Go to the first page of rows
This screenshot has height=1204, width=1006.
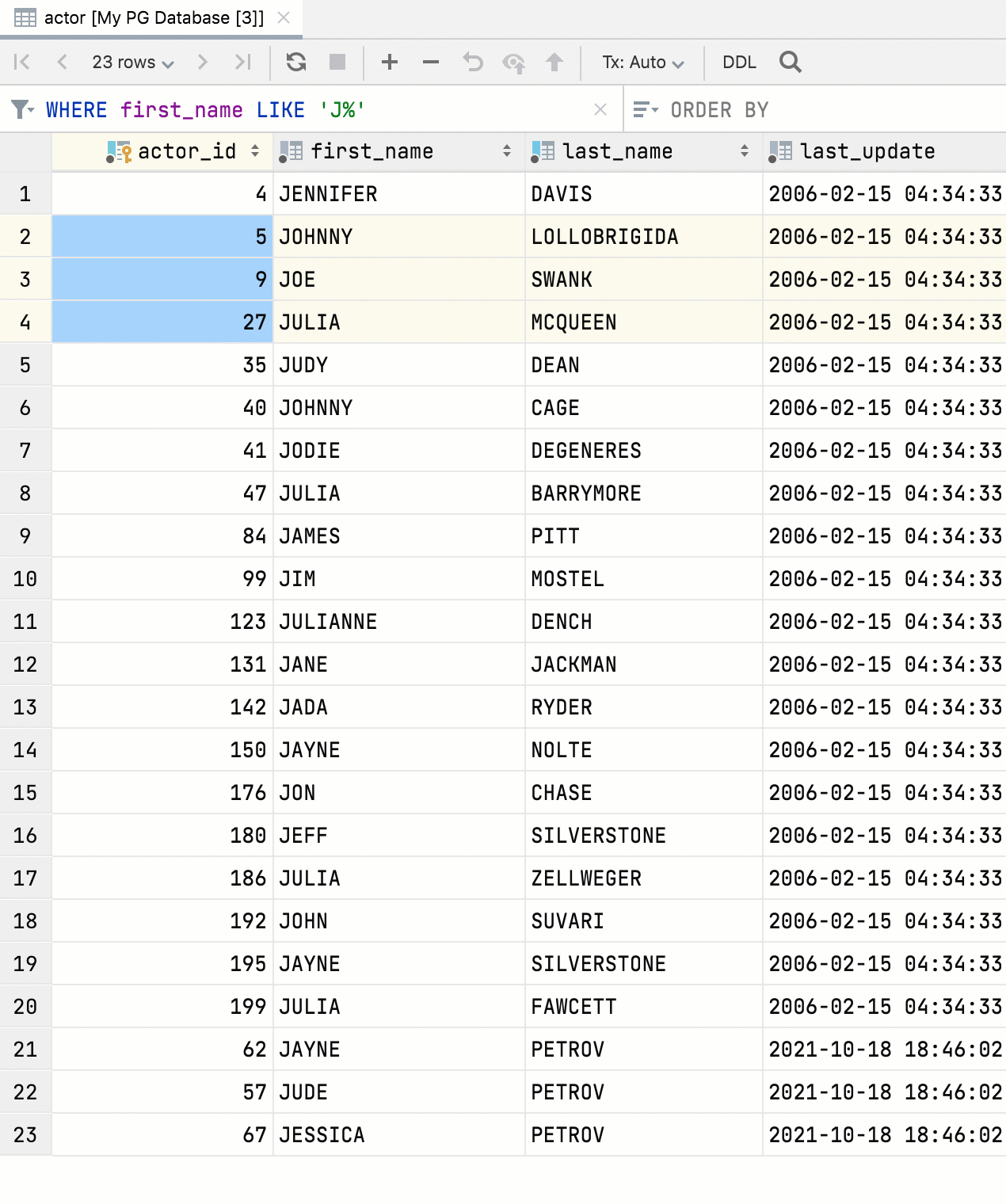[x=22, y=62]
